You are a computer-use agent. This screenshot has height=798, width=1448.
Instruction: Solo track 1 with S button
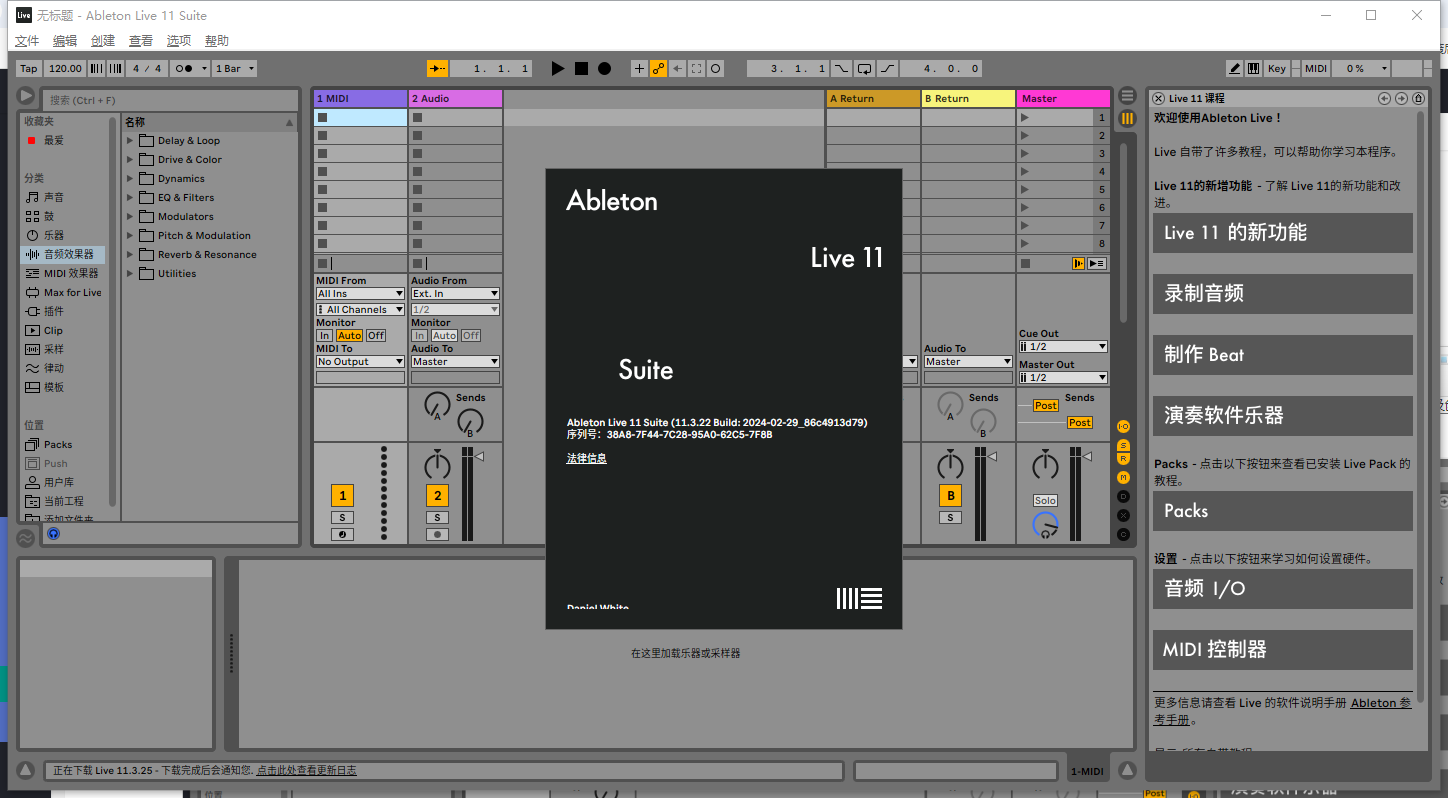[x=342, y=517]
